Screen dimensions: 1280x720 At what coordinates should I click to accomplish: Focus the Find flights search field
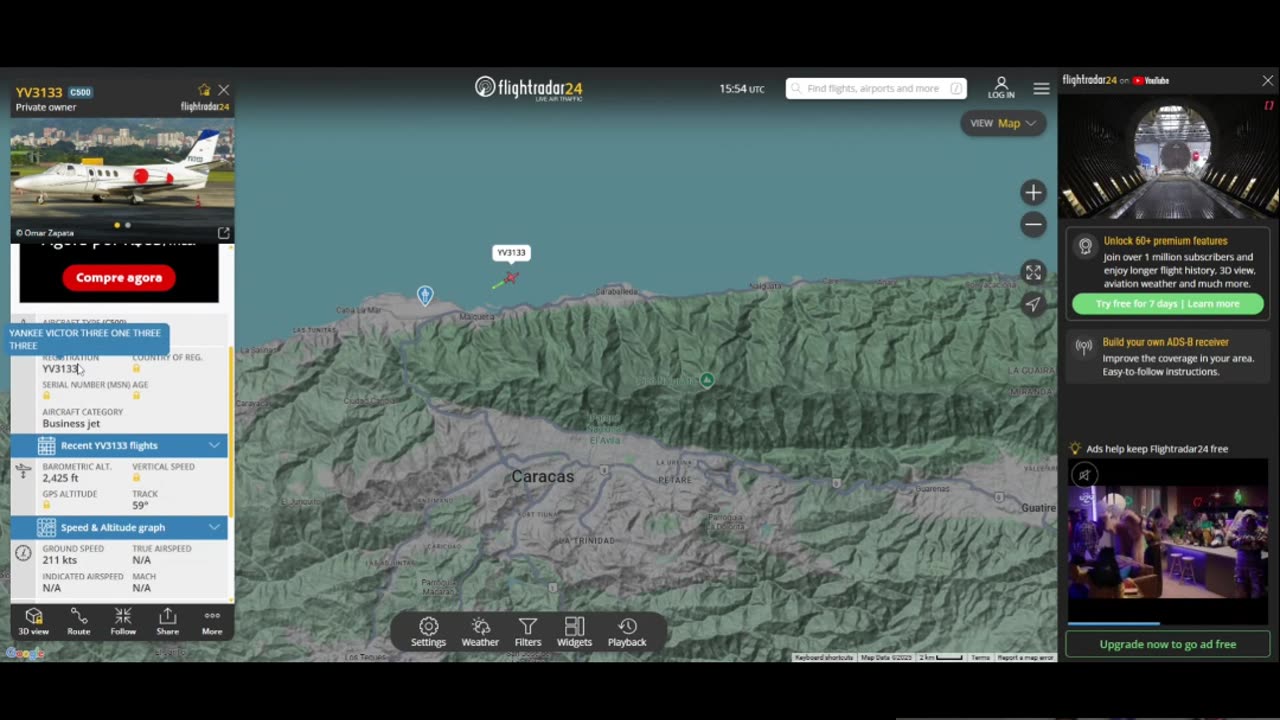click(876, 89)
